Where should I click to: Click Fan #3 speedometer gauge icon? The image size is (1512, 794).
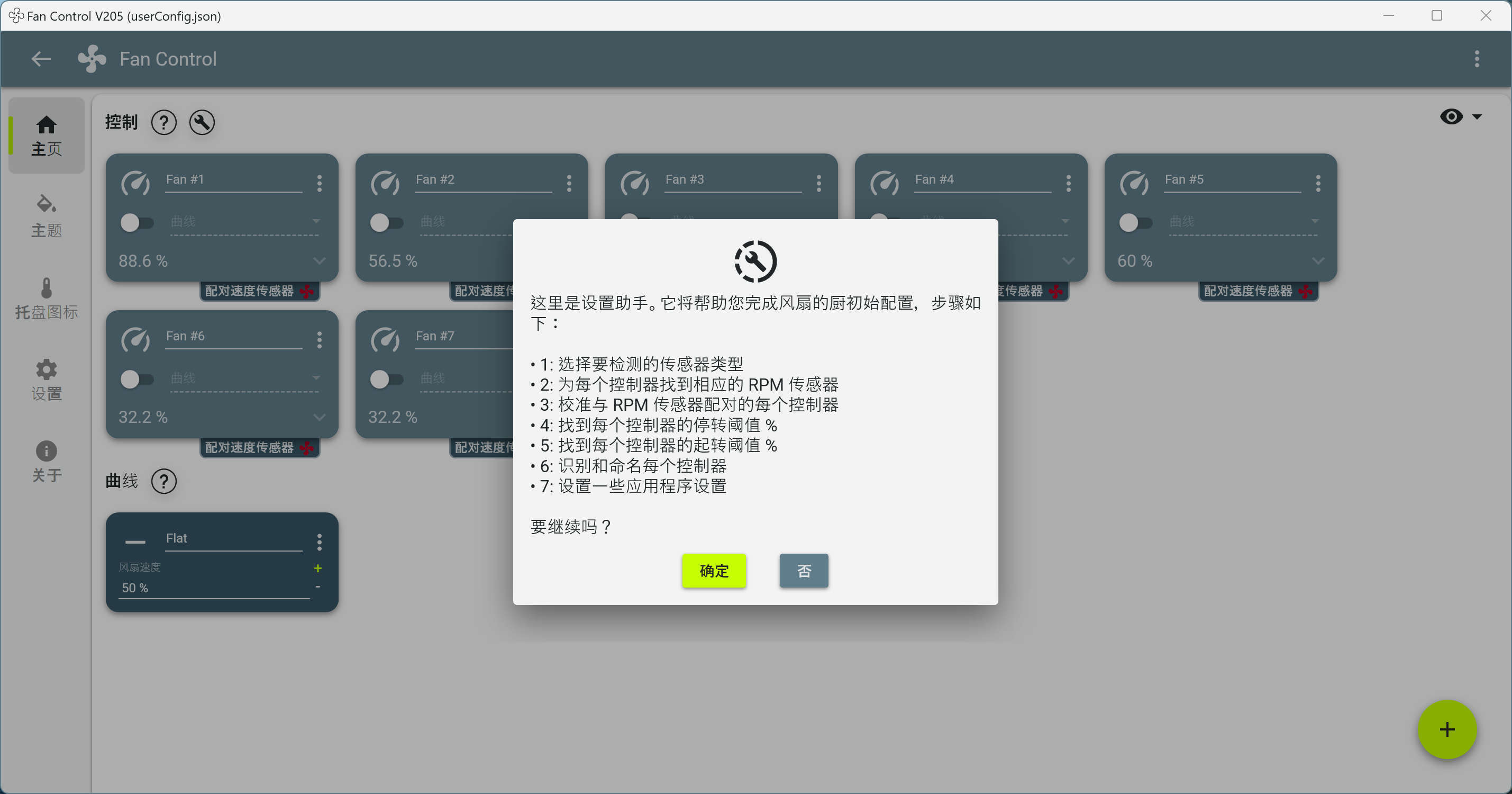click(x=635, y=183)
